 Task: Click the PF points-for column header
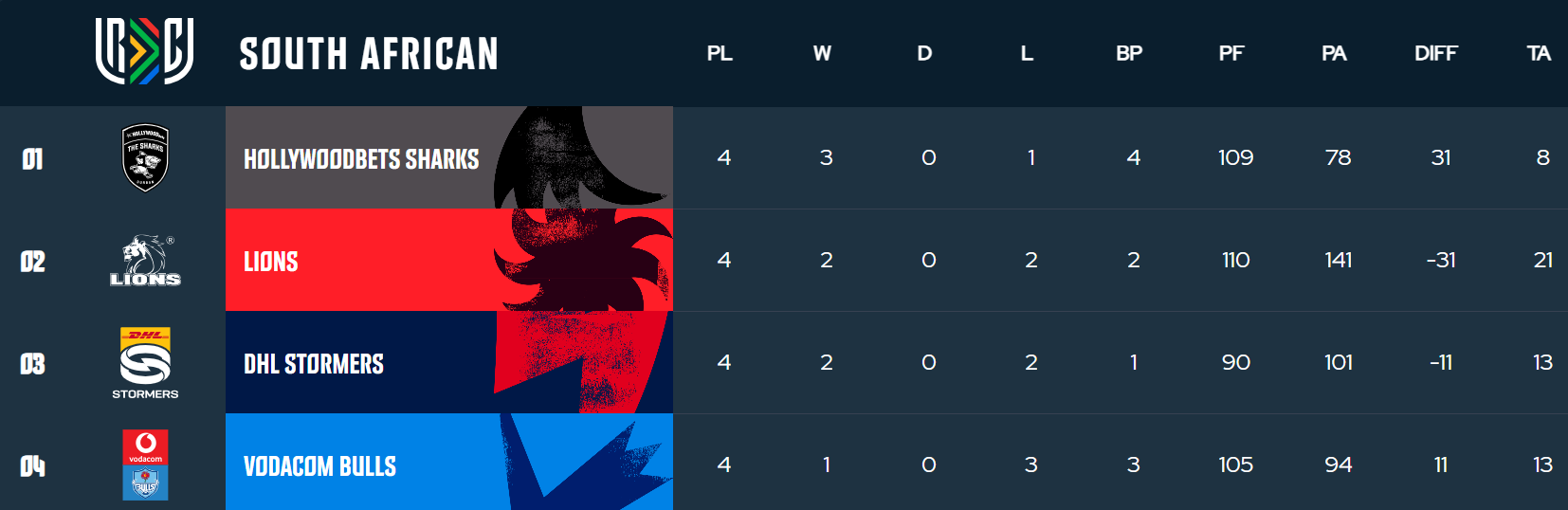click(x=1231, y=54)
